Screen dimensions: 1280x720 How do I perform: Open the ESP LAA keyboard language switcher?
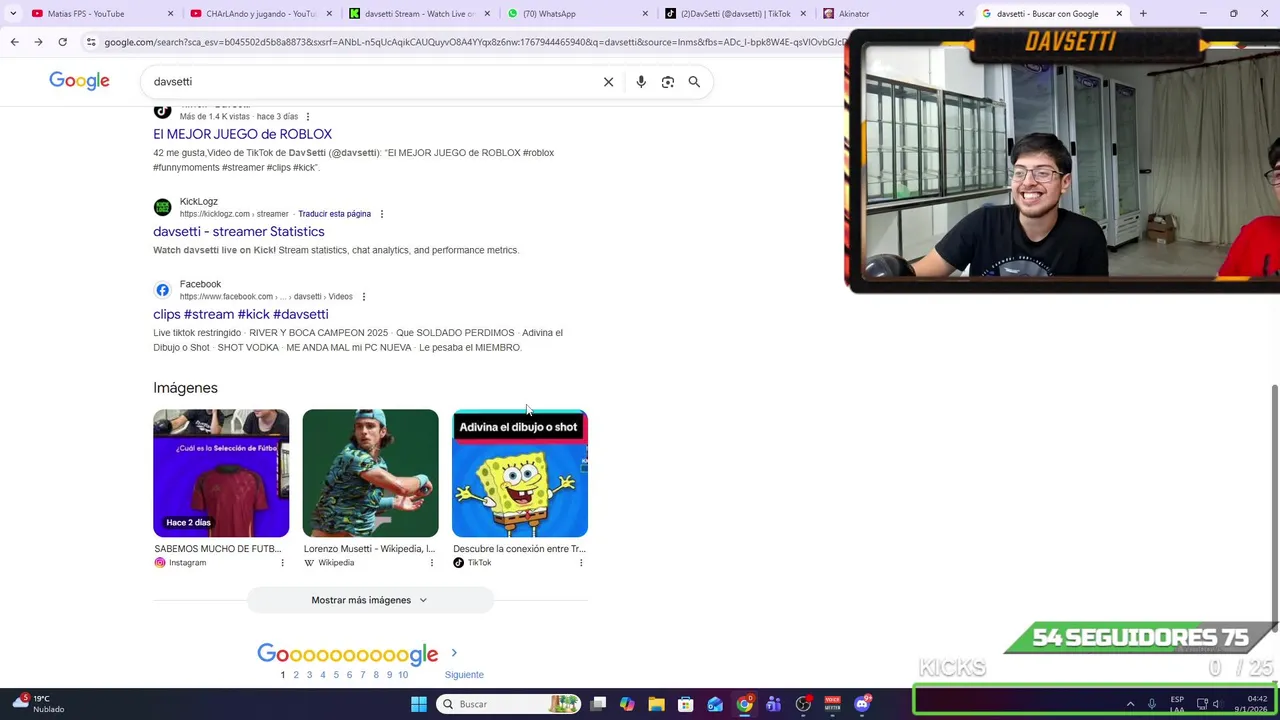pyautogui.click(x=1177, y=704)
